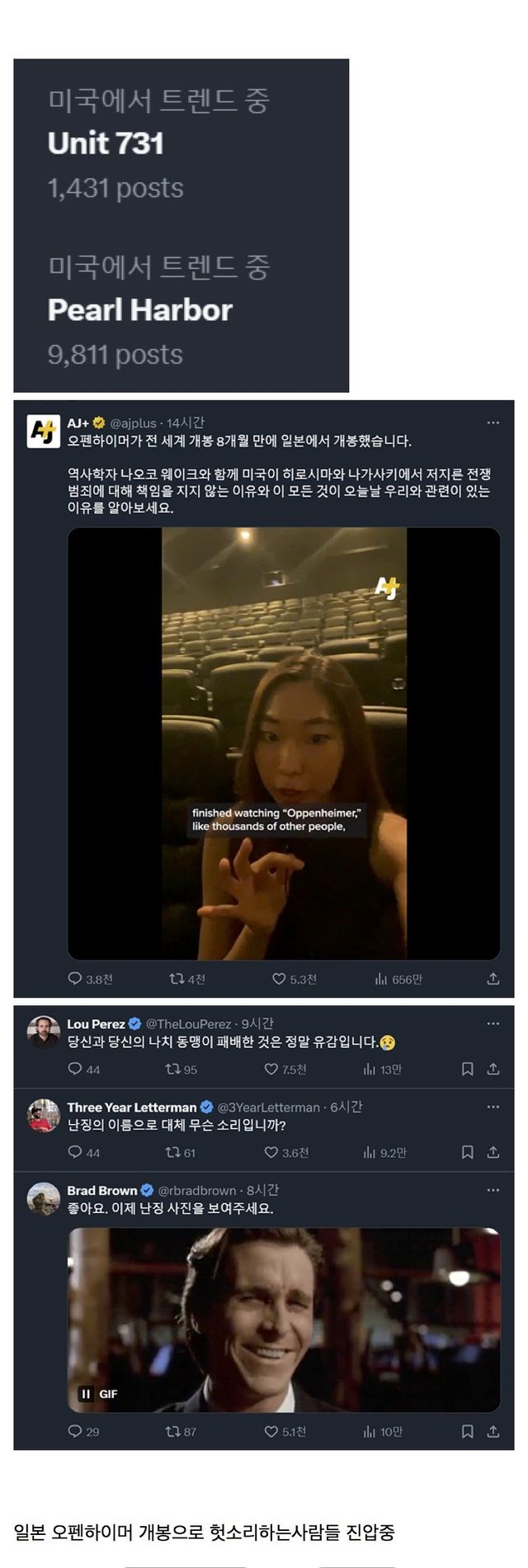Open more options on Lou Perez's reply
The image size is (528, 1568).
[493, 1023]
